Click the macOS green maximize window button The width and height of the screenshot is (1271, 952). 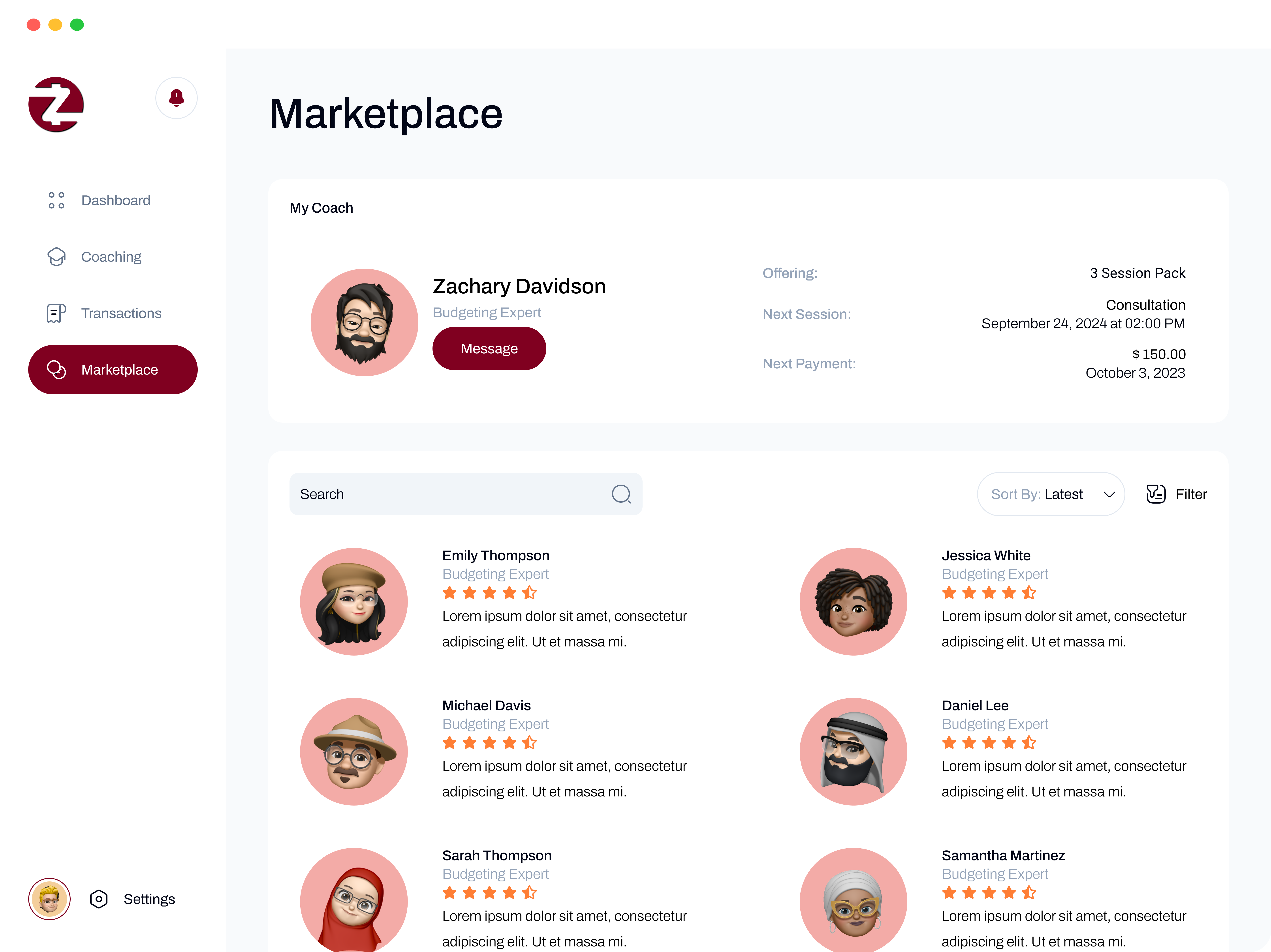pos(77,25)
